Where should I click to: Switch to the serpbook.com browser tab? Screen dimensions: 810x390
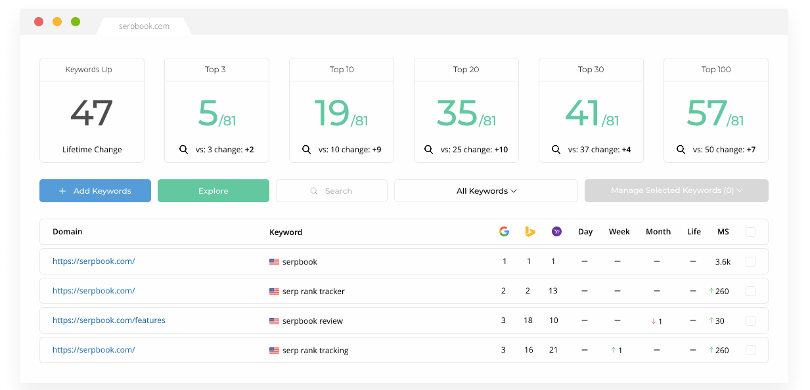point(144,26)
